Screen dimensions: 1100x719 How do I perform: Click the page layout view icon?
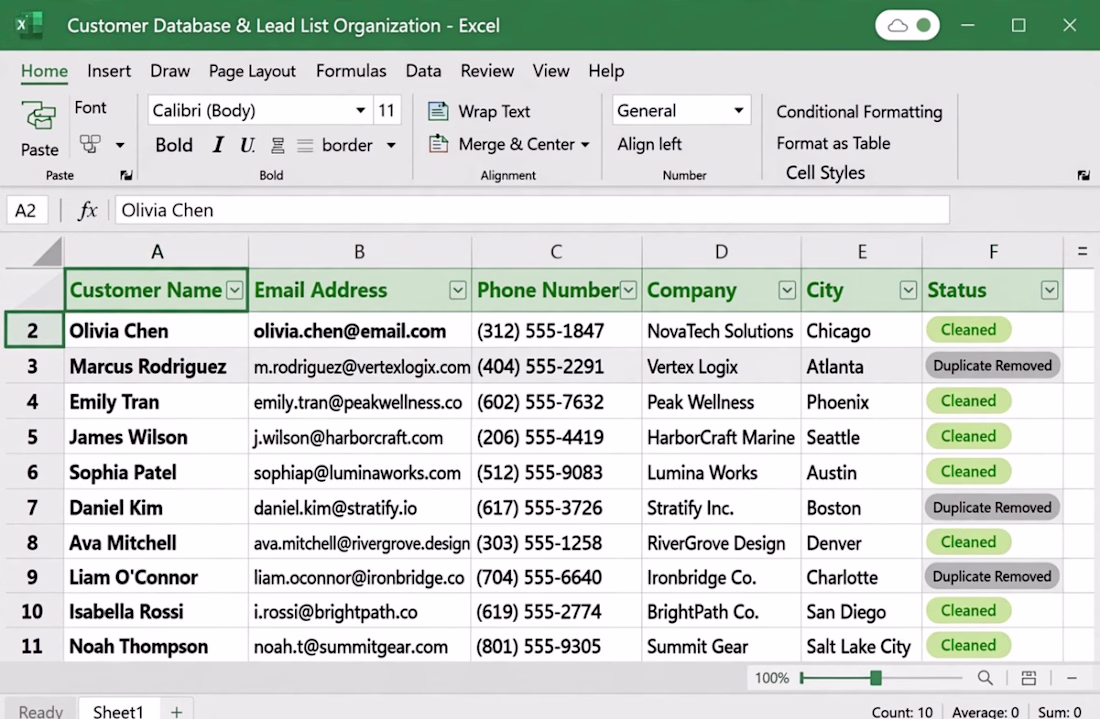pyautogui.click(x=1028, y=678)
